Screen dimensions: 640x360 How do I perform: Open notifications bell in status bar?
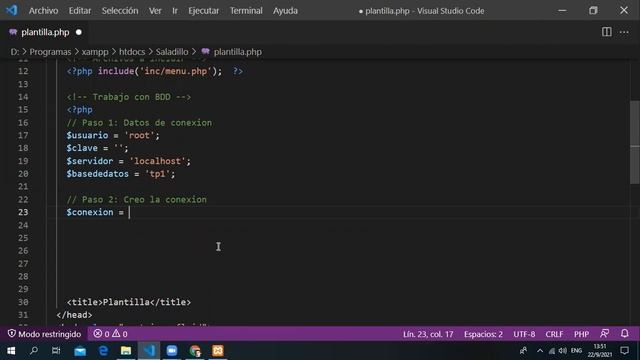[x=624, y=334]
